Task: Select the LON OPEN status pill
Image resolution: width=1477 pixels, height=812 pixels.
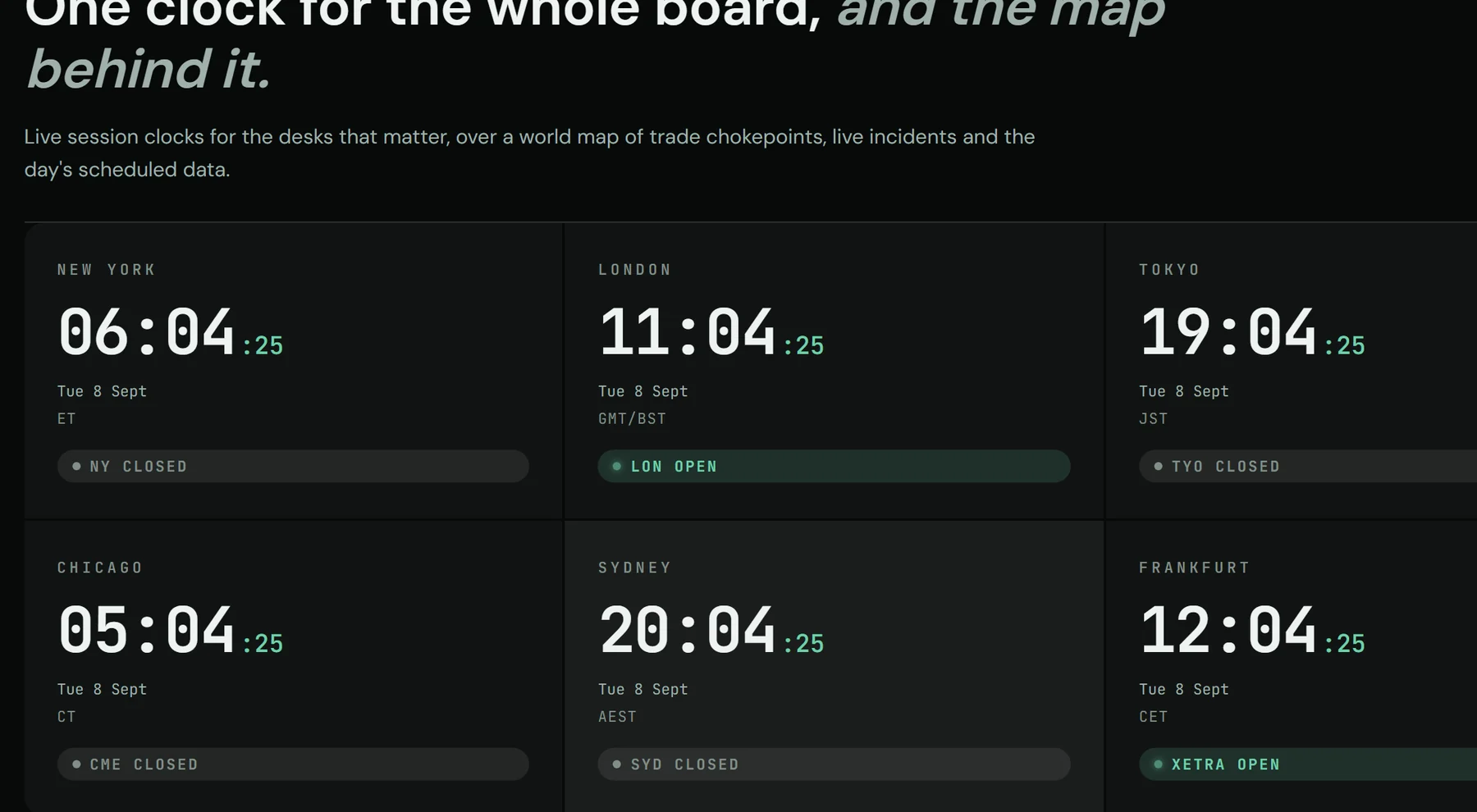Action: click(x=834, y=466)
